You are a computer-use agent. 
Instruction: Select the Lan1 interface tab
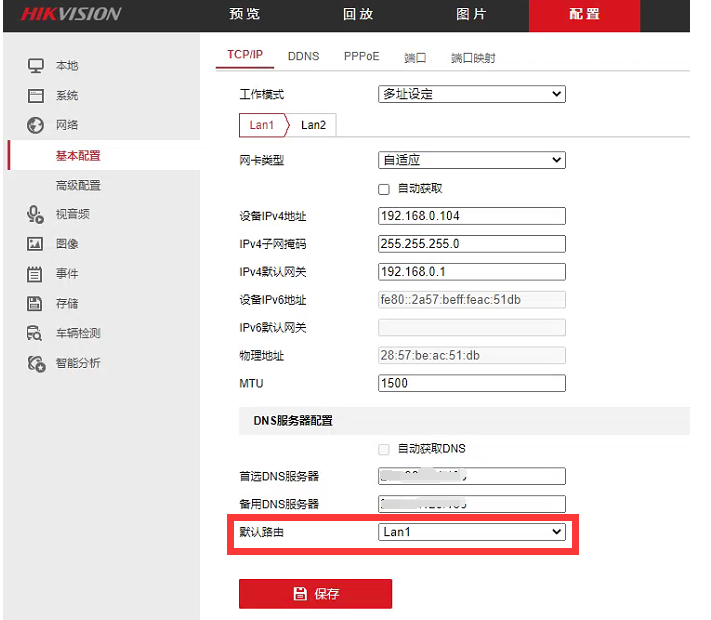[262, 125]
